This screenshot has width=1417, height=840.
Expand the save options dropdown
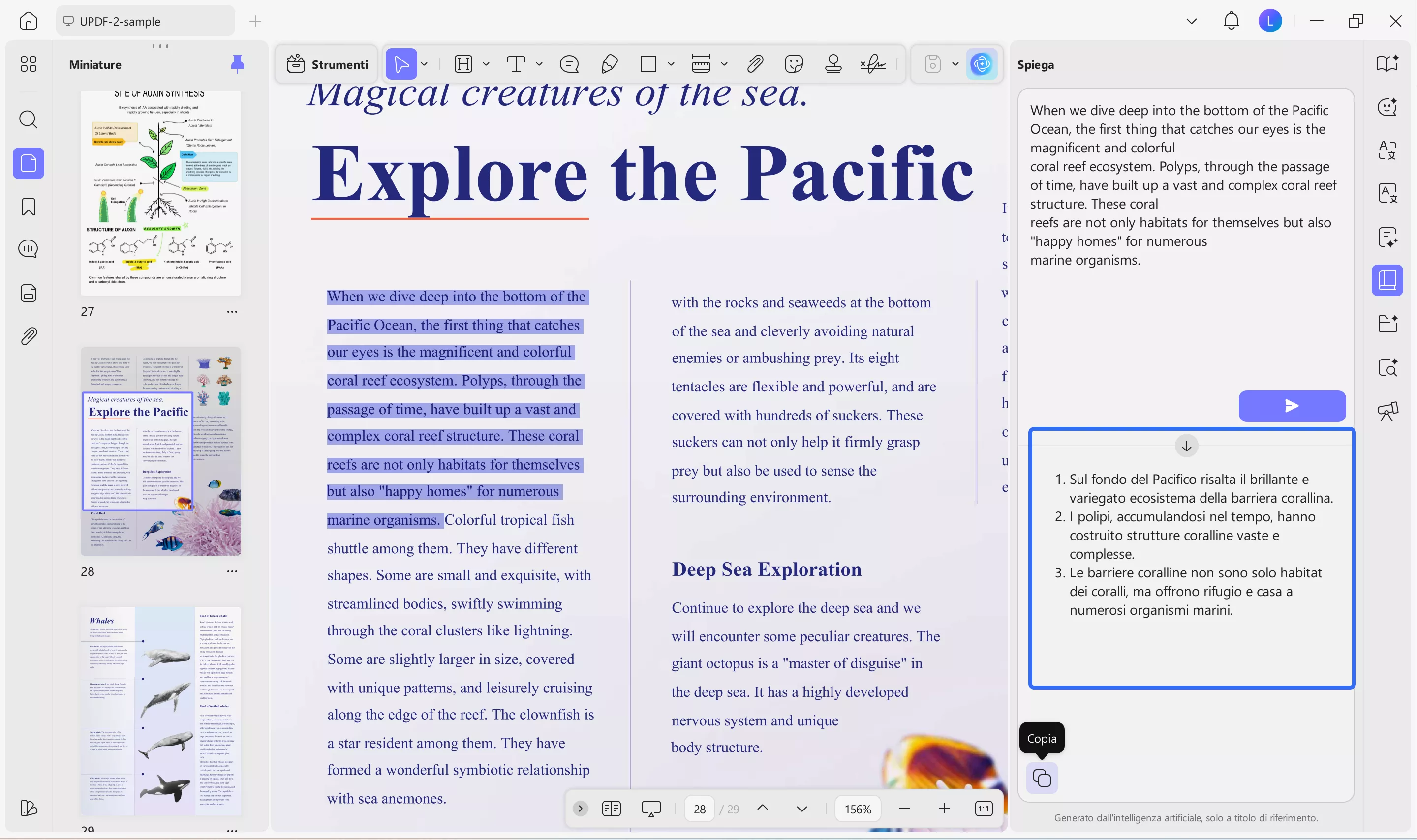955,64
